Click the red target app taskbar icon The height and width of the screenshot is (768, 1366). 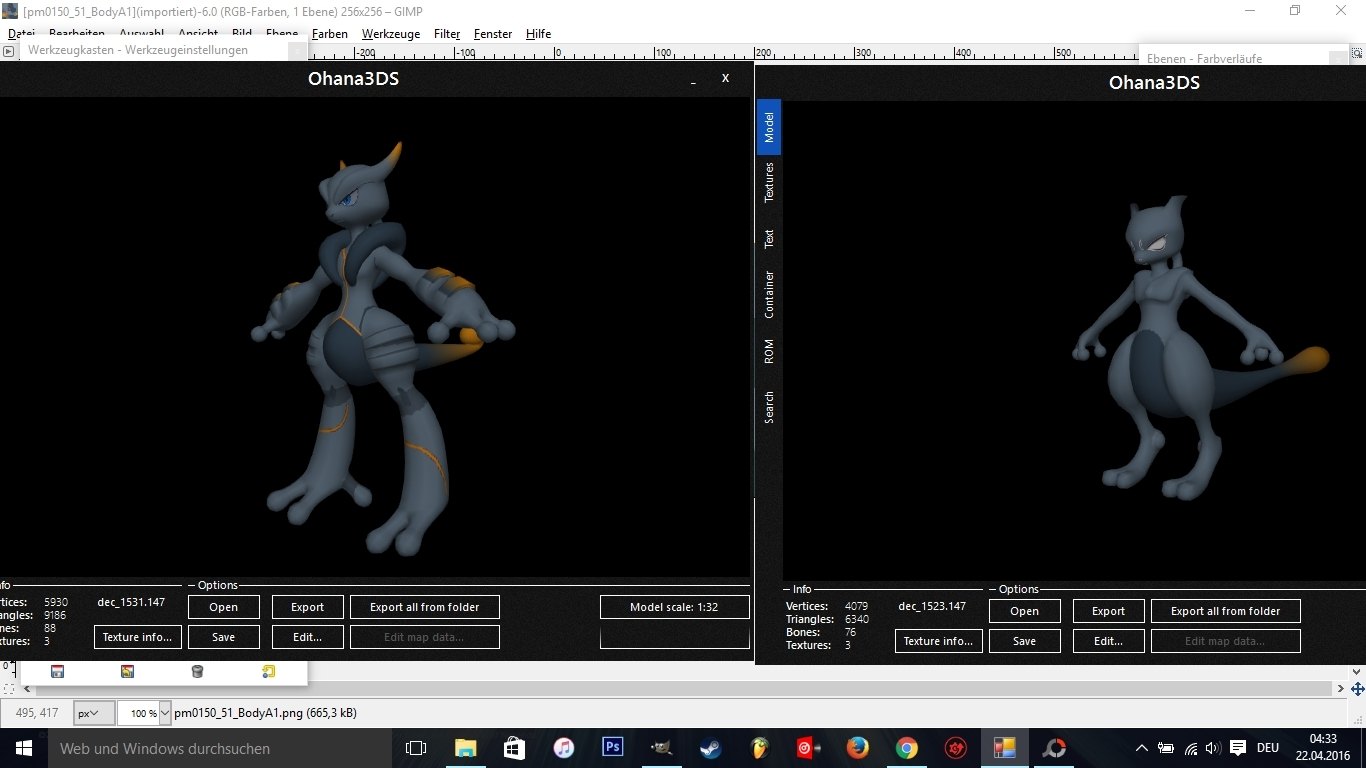tap(808, 748)
